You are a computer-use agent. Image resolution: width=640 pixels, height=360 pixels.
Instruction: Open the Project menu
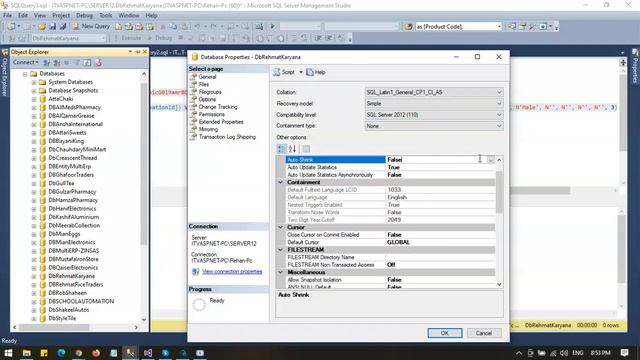(x=61, y=16)
